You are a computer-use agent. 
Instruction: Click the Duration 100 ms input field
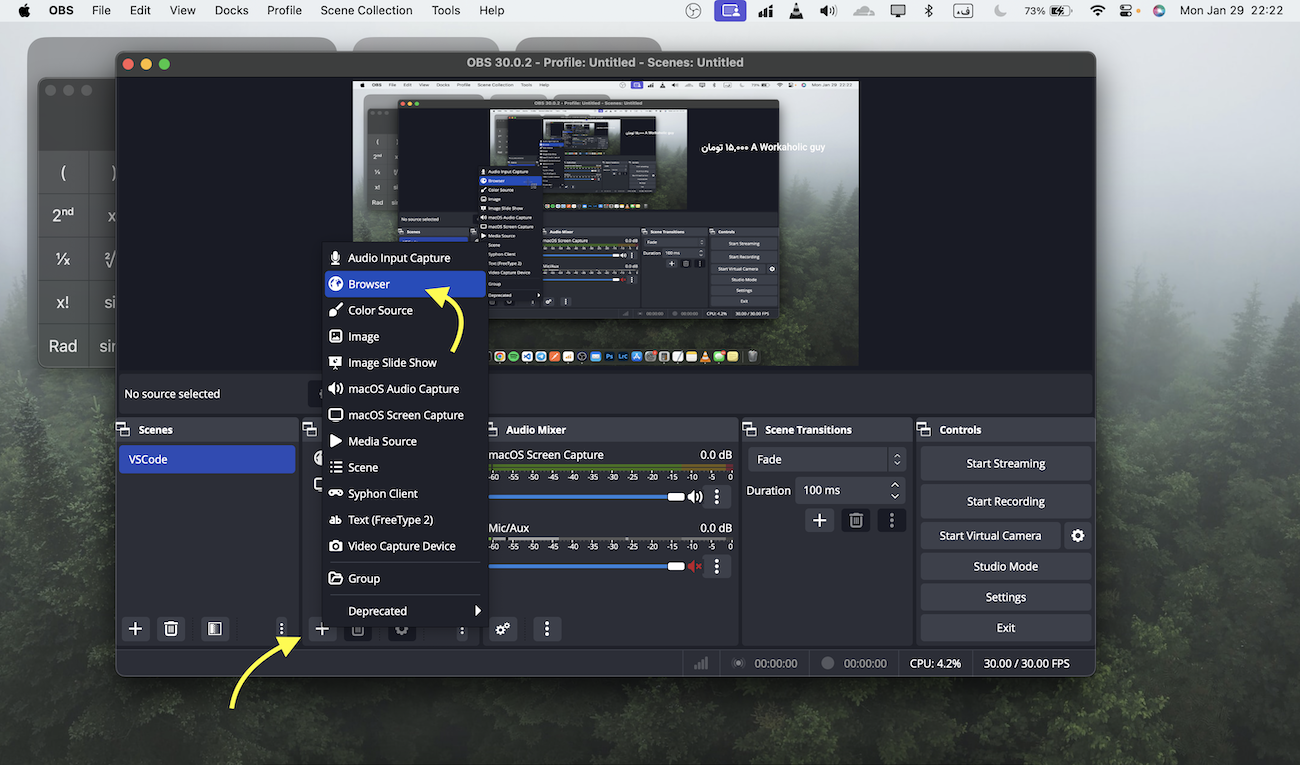pos(841,490)
